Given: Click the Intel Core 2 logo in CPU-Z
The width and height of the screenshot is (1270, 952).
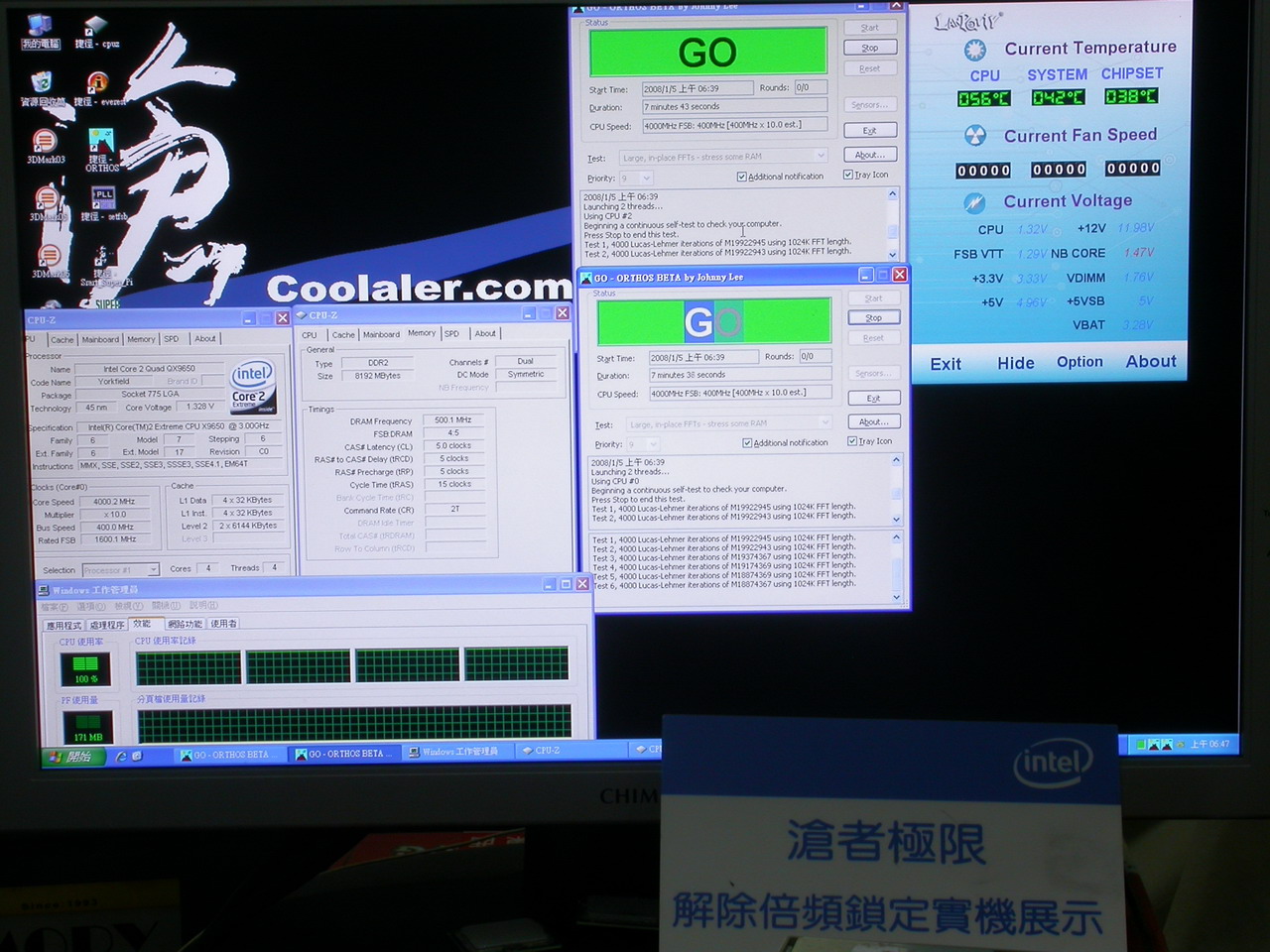Looking at the screenshot, I should click(x=252, y=387).
